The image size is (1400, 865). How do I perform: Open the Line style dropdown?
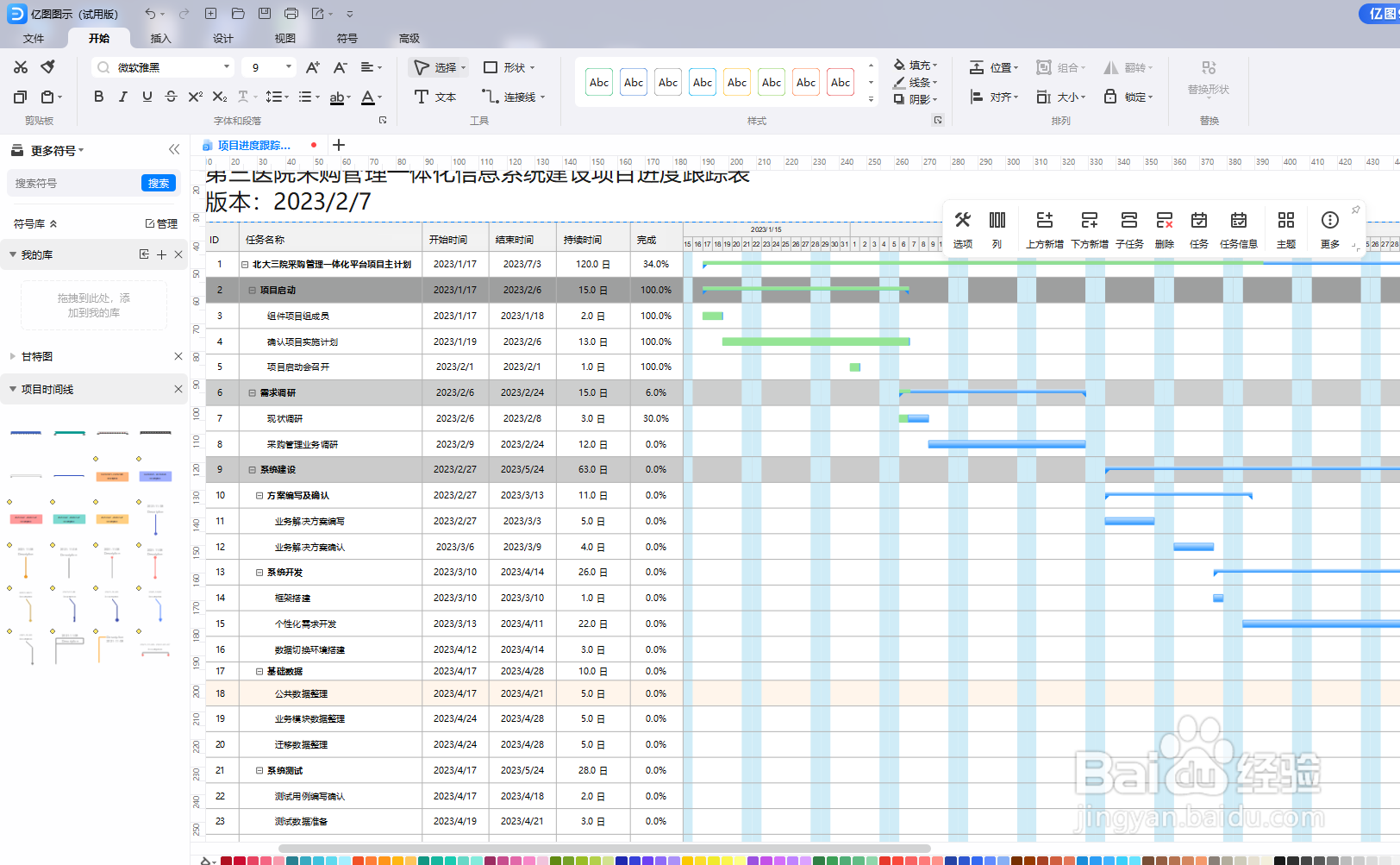pyautogui.click(x=916, y=82)
